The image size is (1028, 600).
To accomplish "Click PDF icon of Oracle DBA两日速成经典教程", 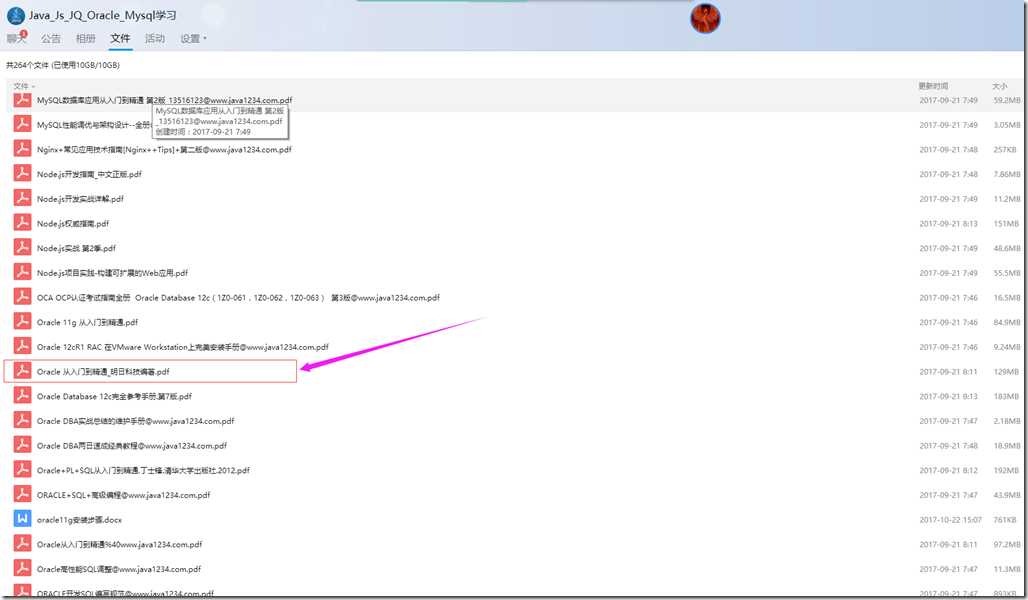I will 22,445.
